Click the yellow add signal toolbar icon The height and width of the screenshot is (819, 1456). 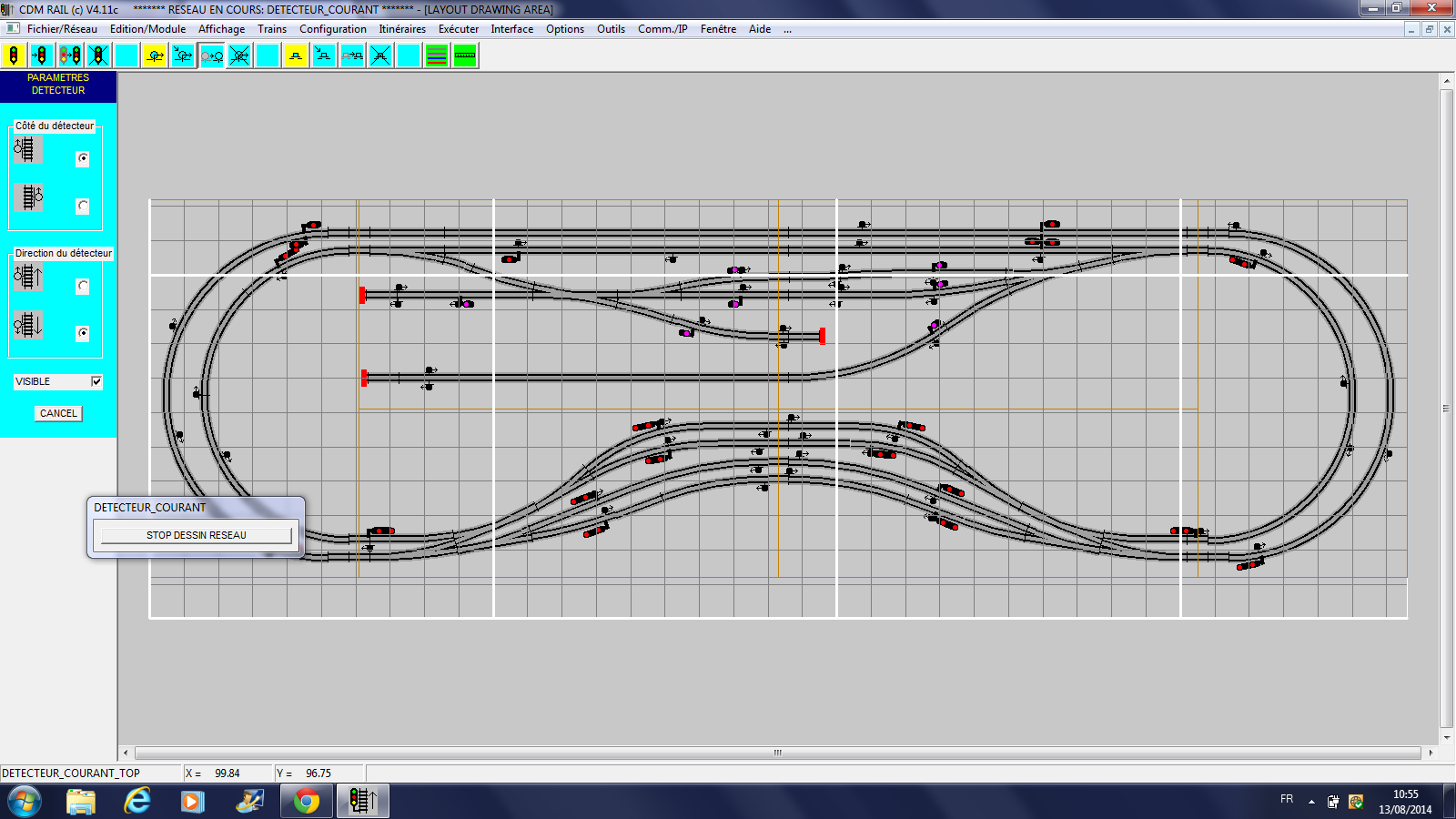14,56
